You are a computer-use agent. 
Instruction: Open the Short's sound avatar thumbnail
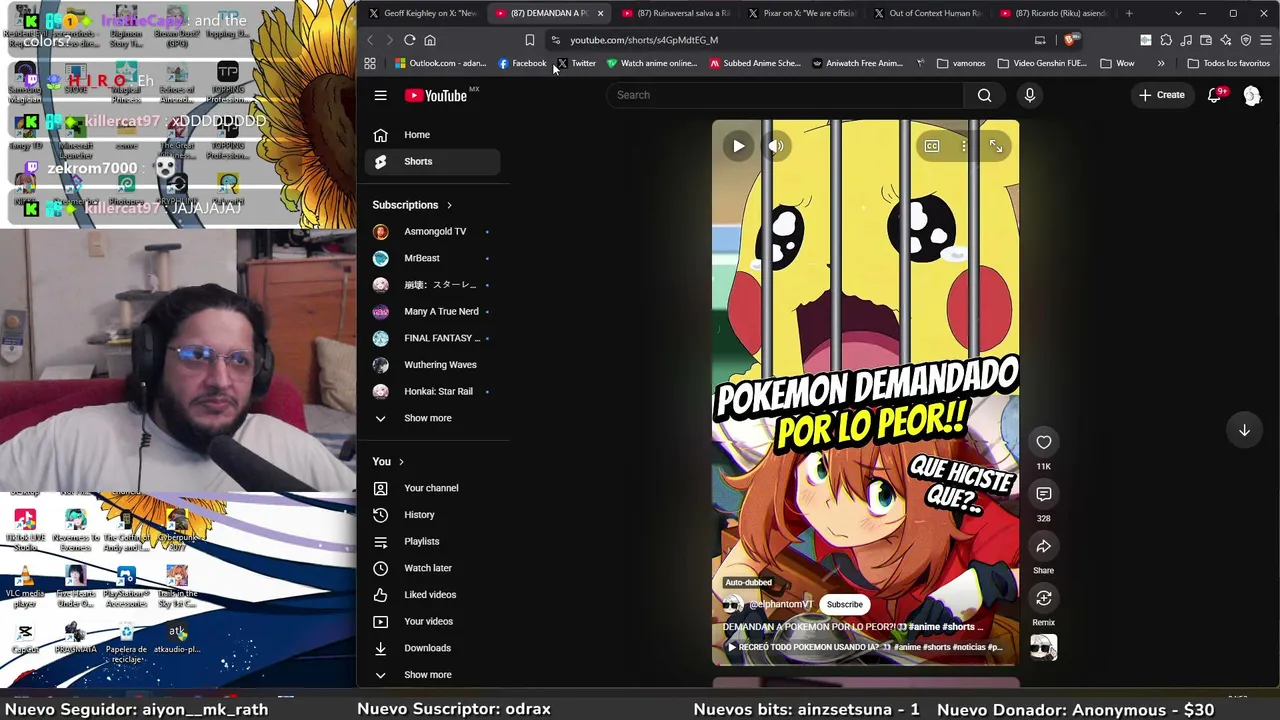tap(1043, 648)
